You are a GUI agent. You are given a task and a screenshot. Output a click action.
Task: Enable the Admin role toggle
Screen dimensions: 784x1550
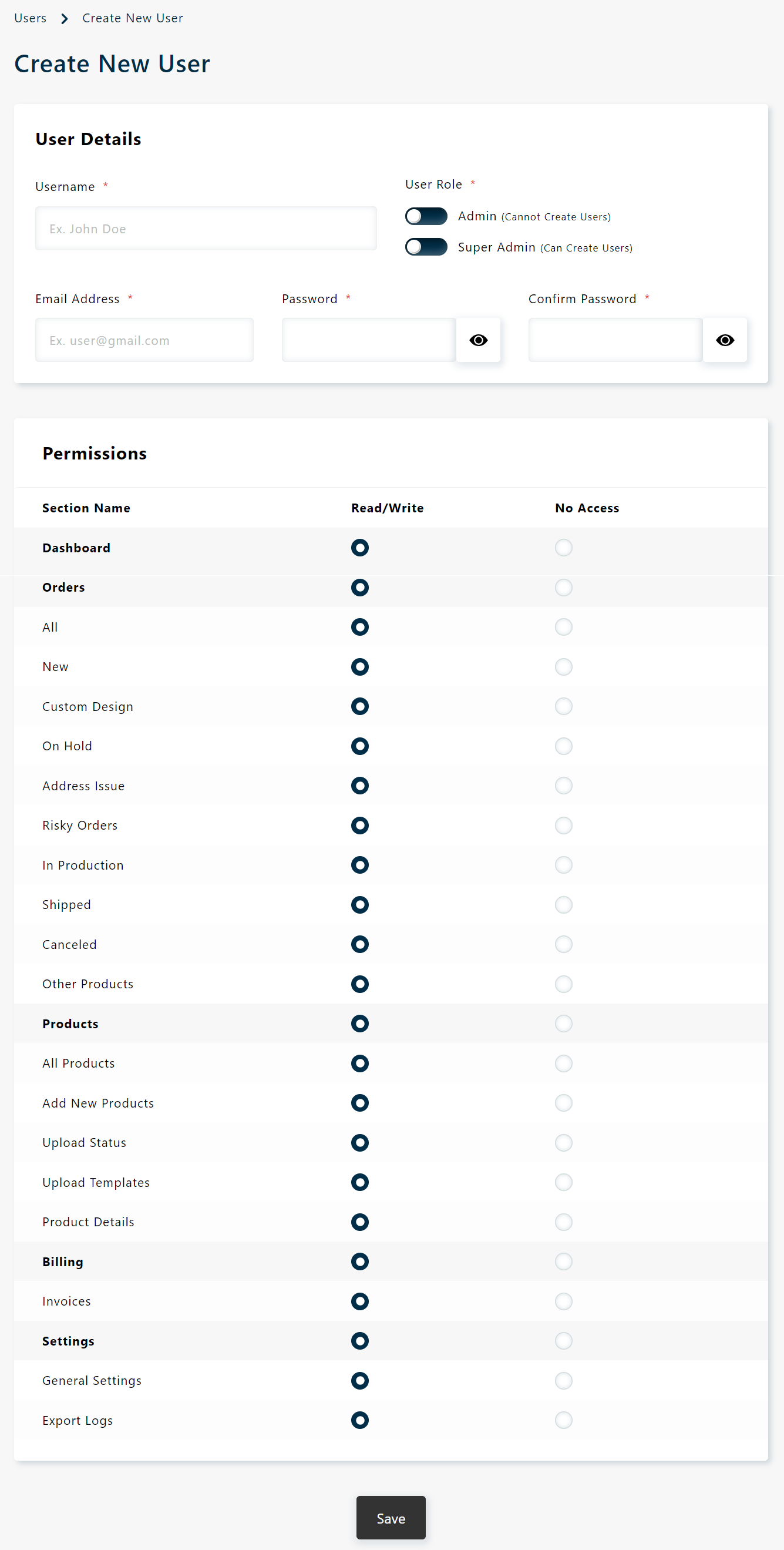click(426, 216)
